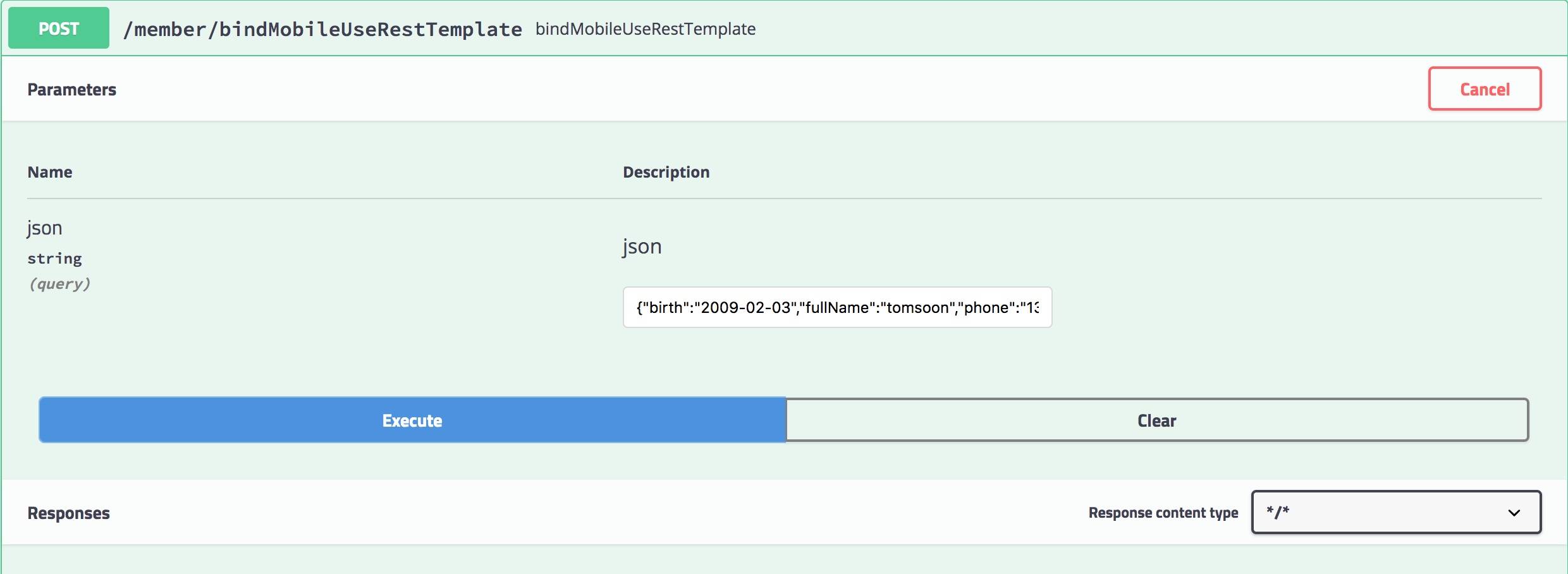Screen dimensions: 1568x574
Task: Click the chevron arrow in the content type select
Action: click(1514, 513)
